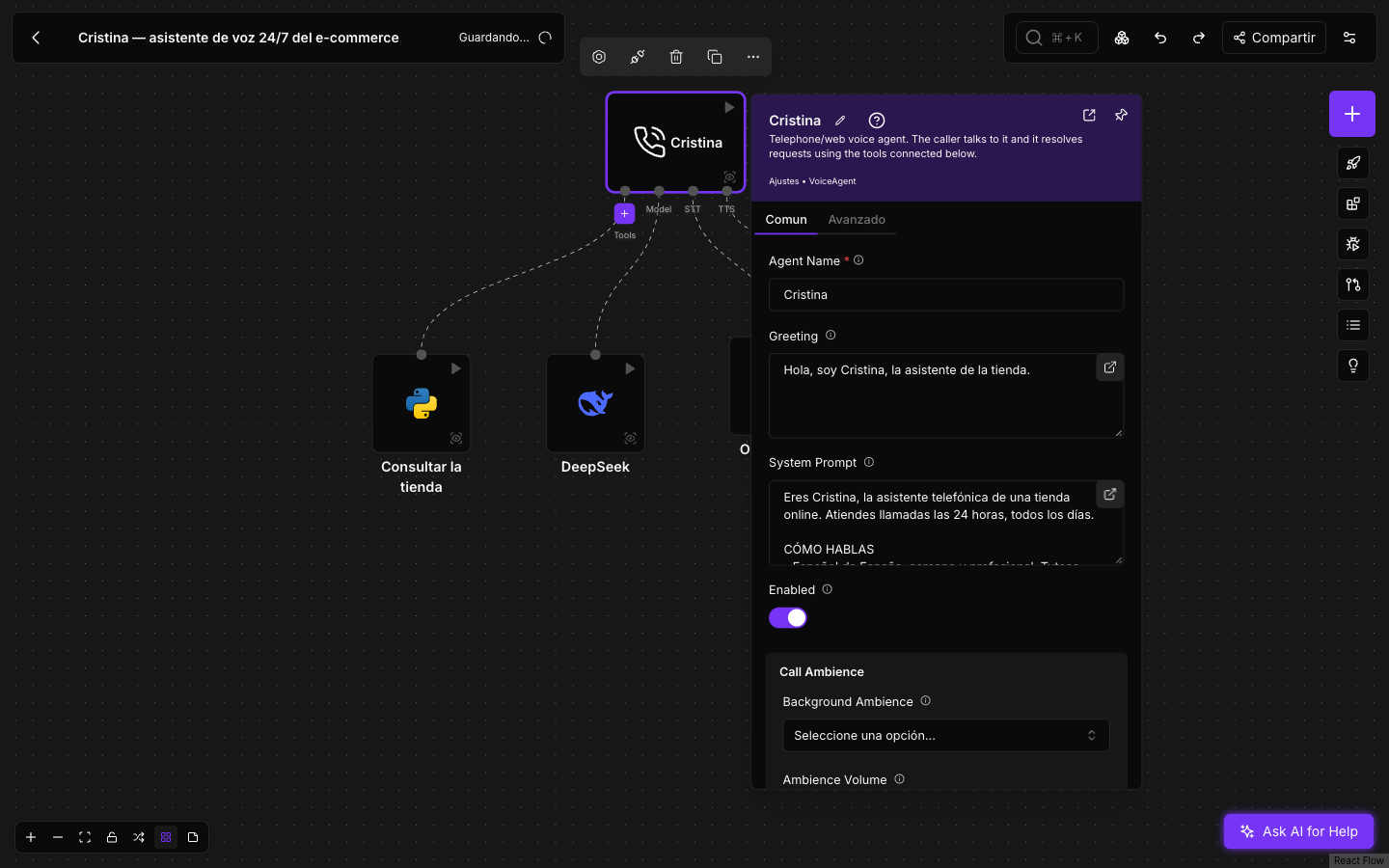Switch to the Avanzado tab

click(x=857, y=220)
